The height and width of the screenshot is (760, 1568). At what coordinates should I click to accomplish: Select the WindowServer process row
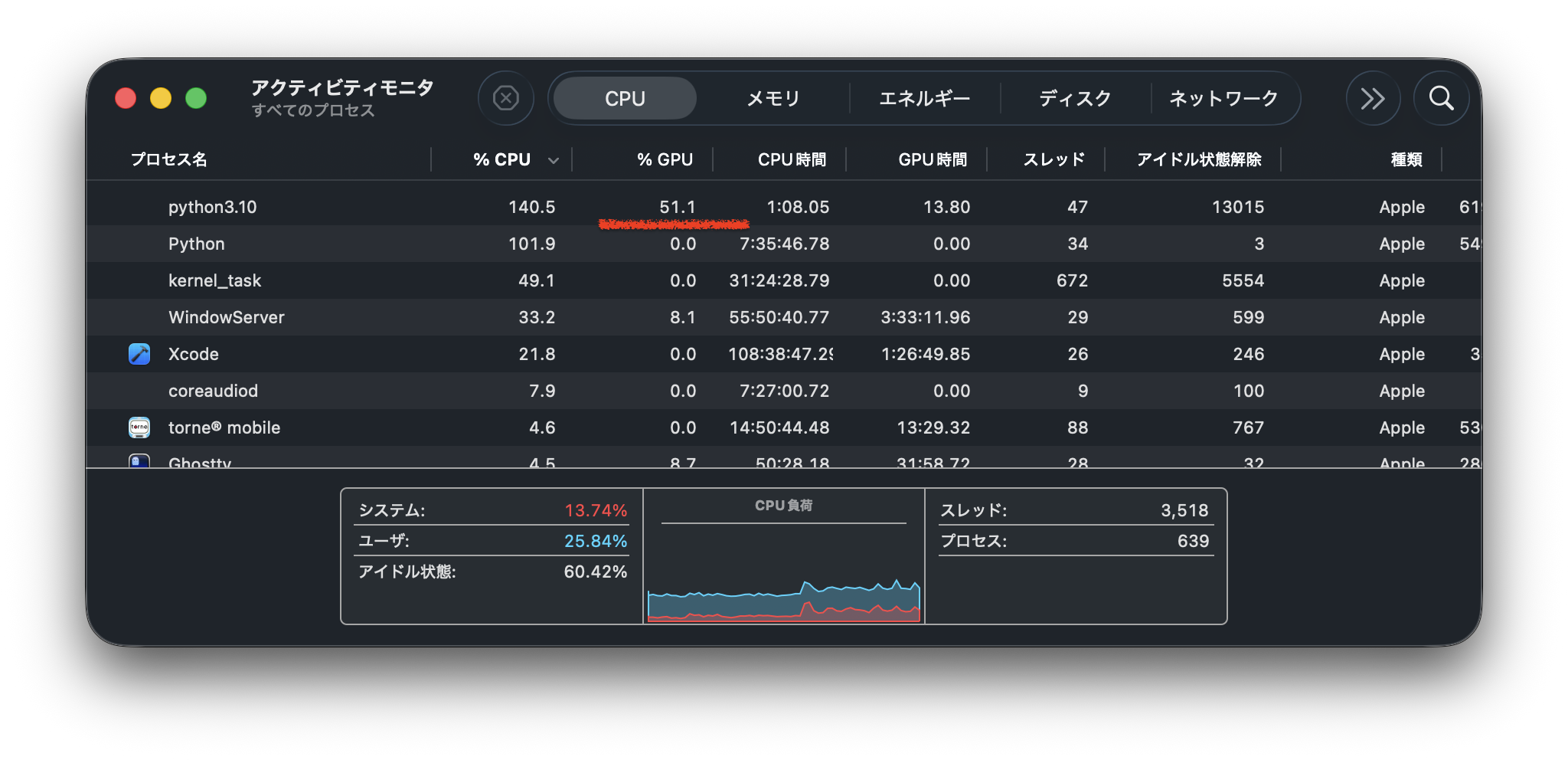pyautogui.click(x=459, y=317)
